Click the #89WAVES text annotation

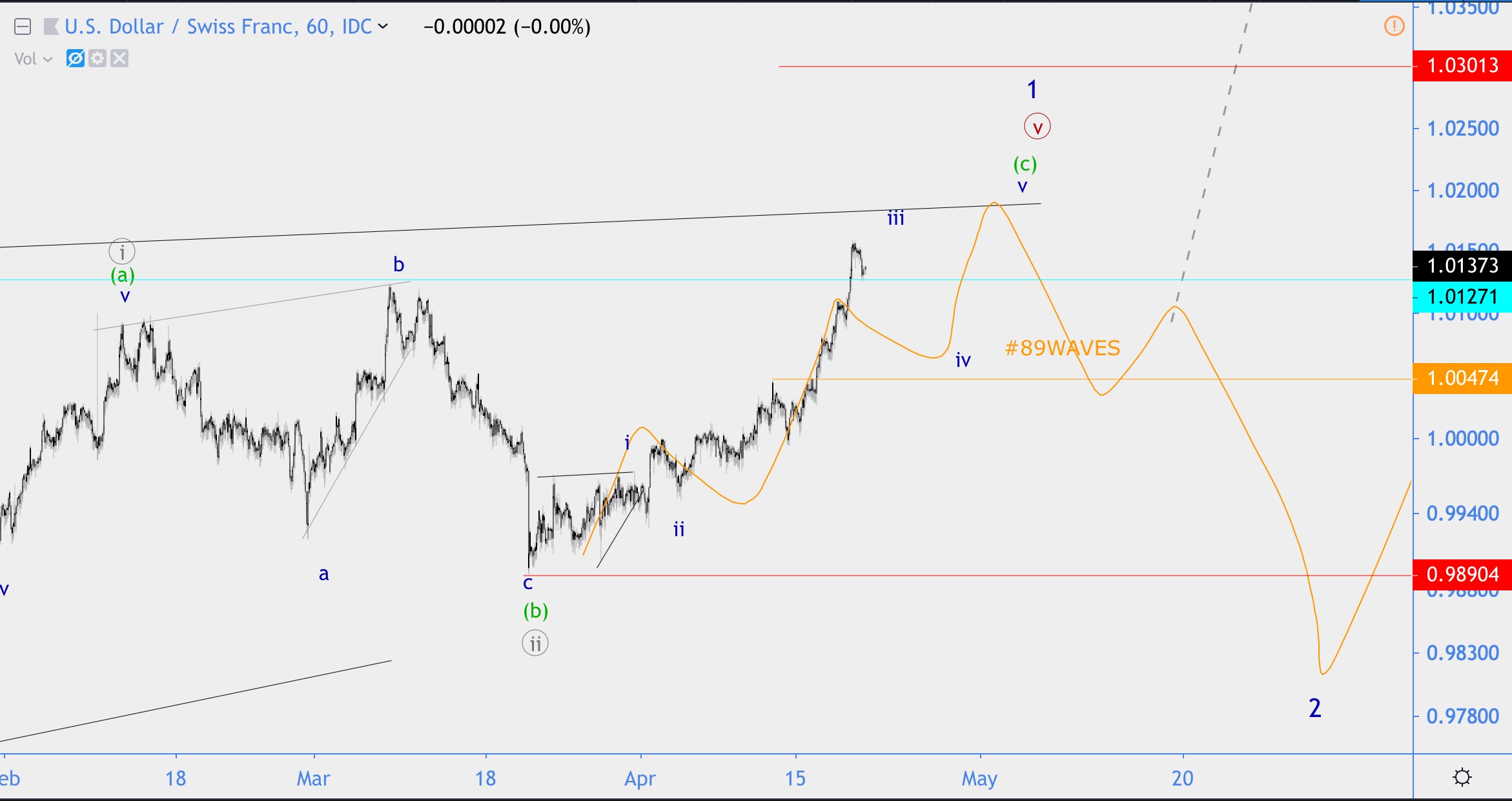1062,348
